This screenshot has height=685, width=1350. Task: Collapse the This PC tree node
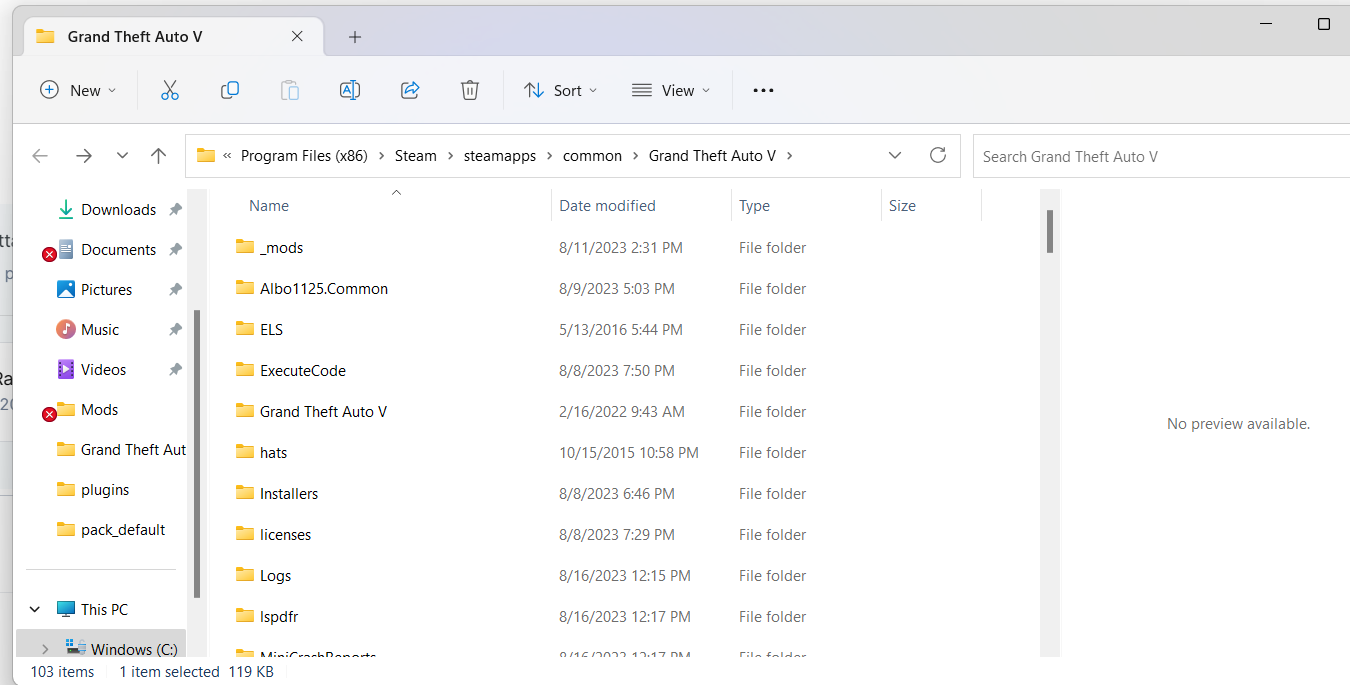point(36,610)
